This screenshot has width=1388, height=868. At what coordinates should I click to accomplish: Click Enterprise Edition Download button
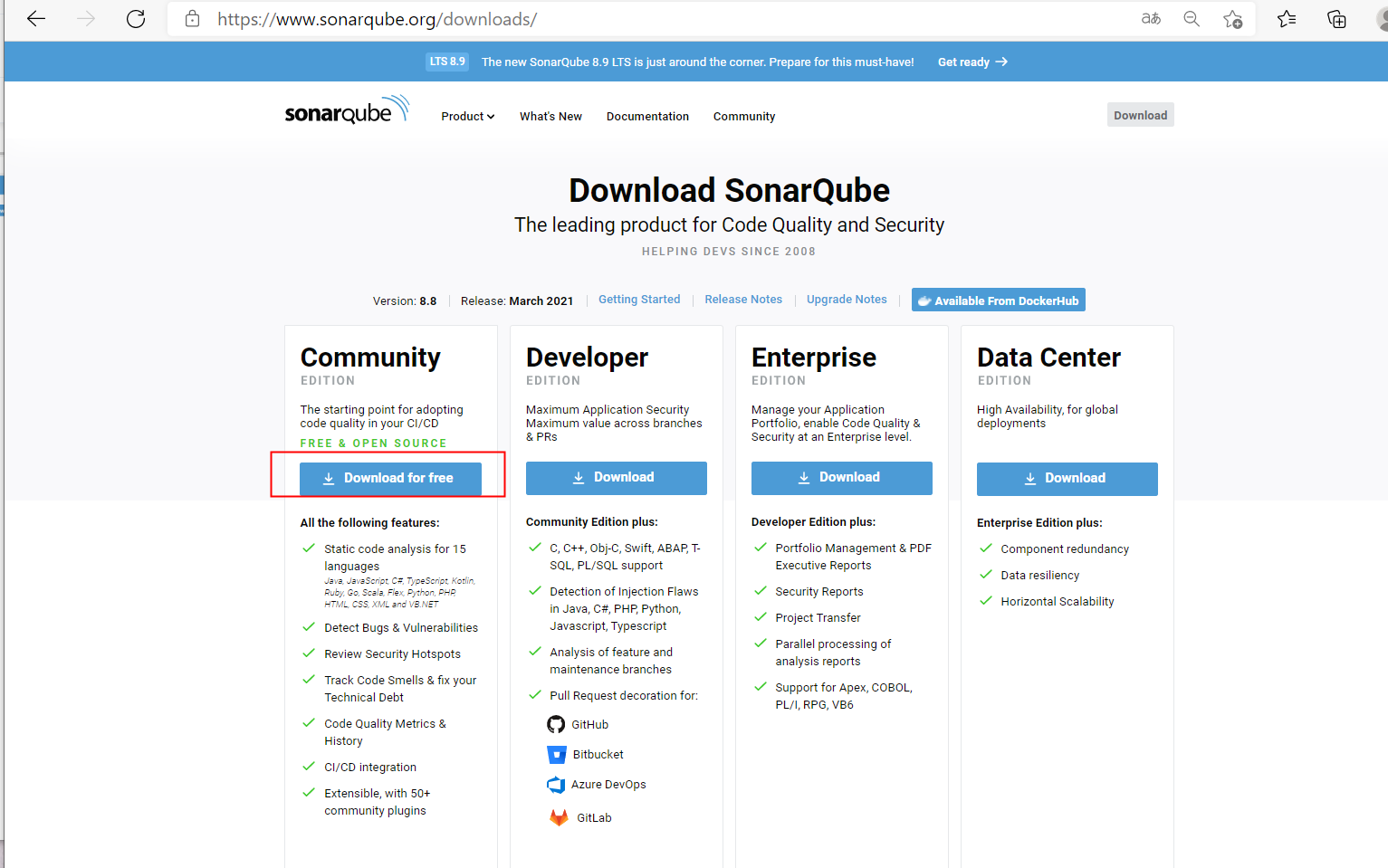[x=842, y=478]
